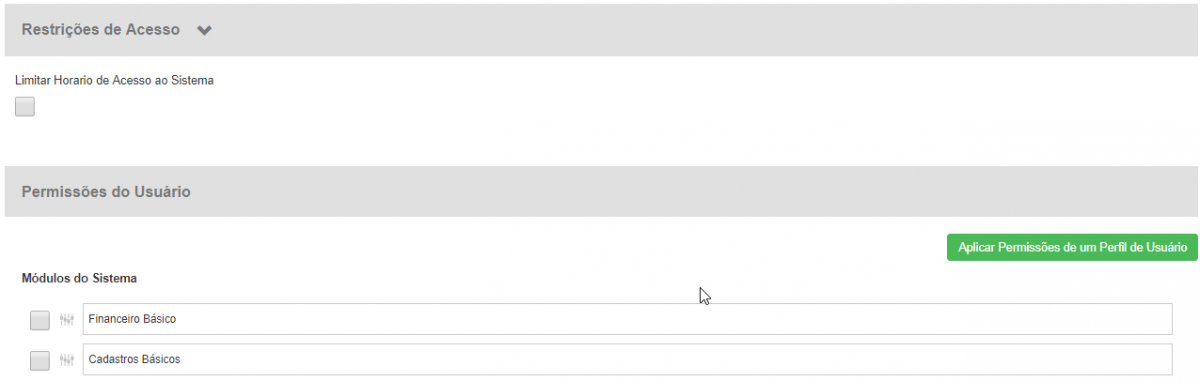
Task: Click the Cadastros Básicos module row
Action: [601, 359]
